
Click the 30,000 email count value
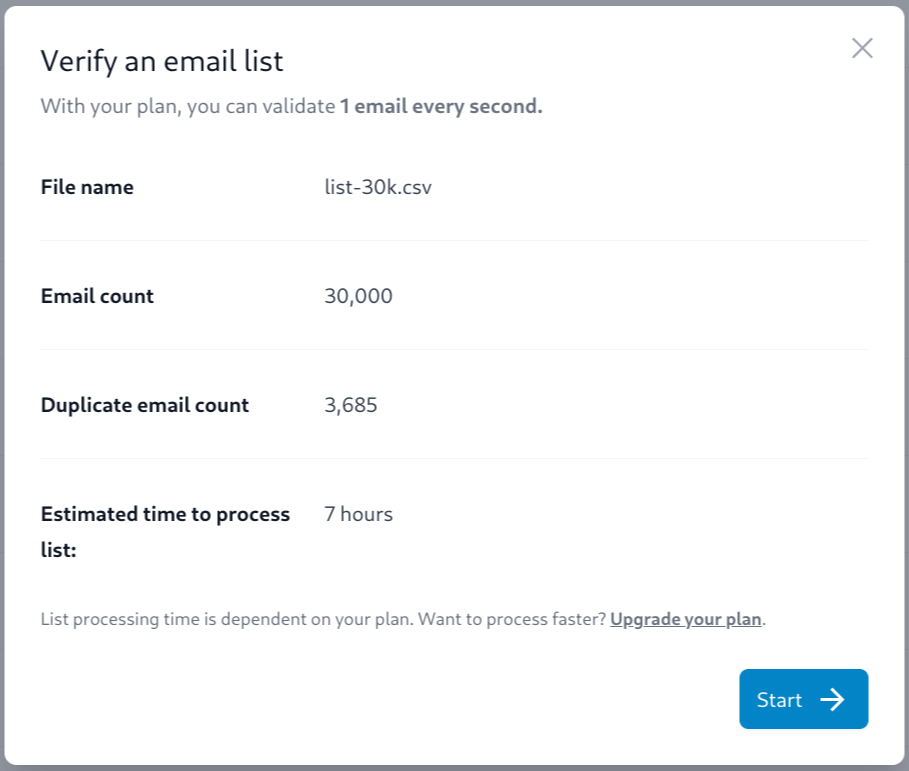click(x=358, y=296)
